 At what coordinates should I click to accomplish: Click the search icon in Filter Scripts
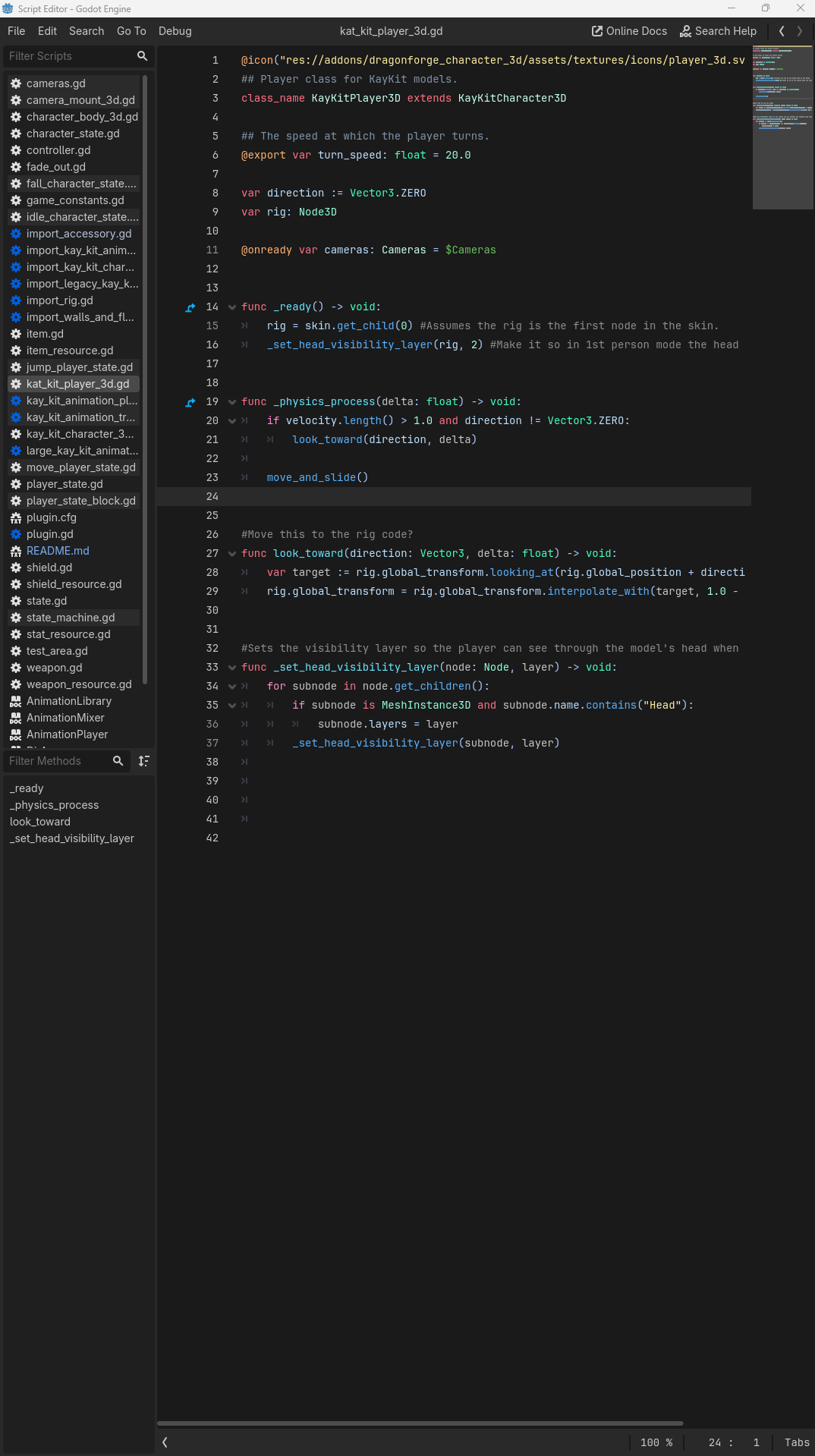142,56
